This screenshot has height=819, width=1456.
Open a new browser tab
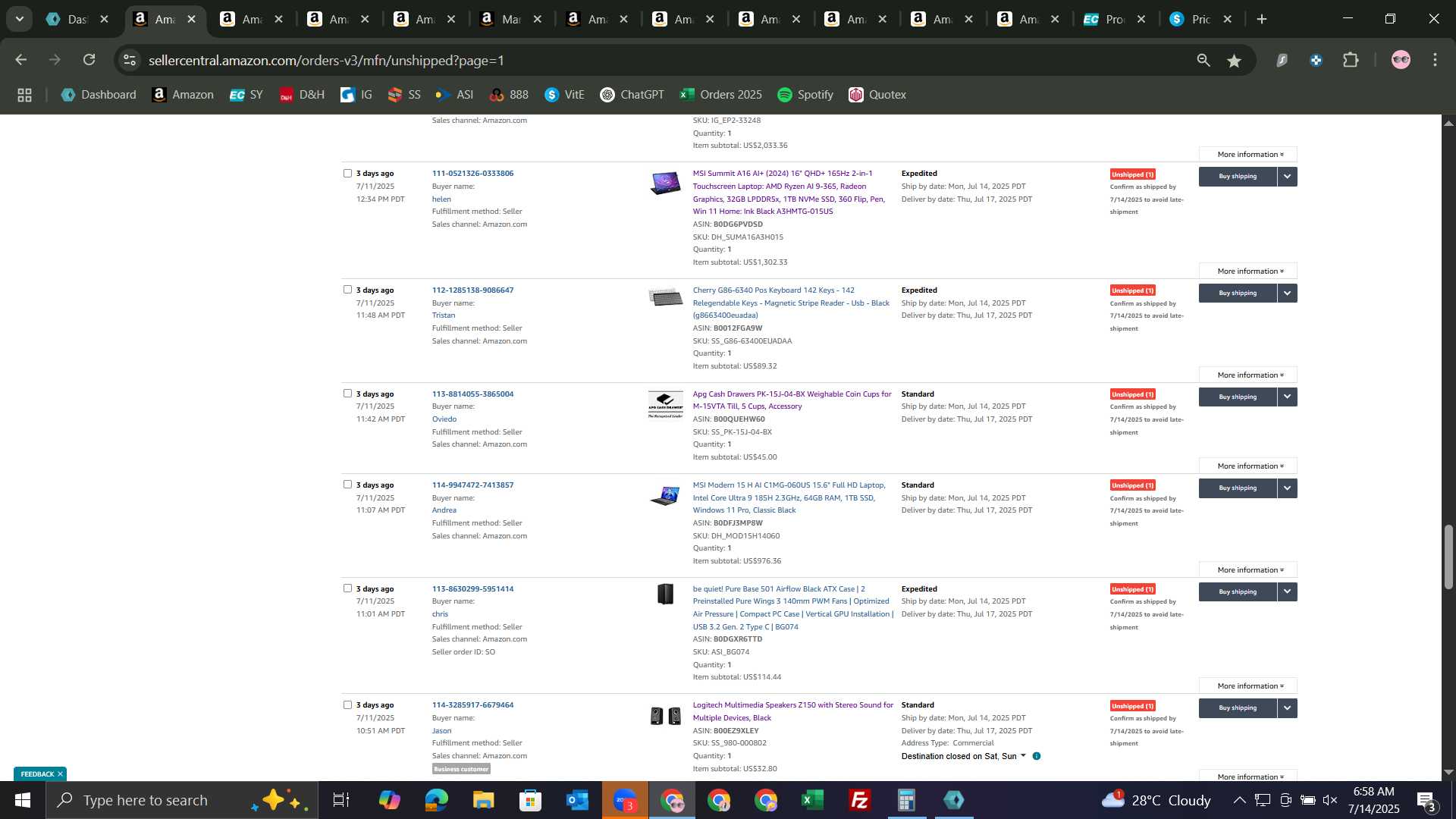(1262, 20)
